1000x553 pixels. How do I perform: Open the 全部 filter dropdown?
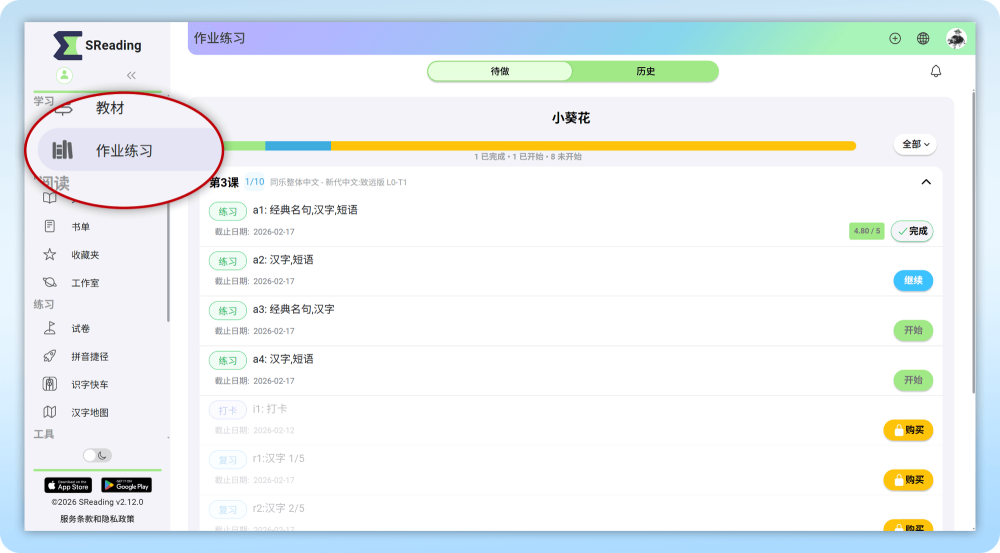[x=915, y=144]
